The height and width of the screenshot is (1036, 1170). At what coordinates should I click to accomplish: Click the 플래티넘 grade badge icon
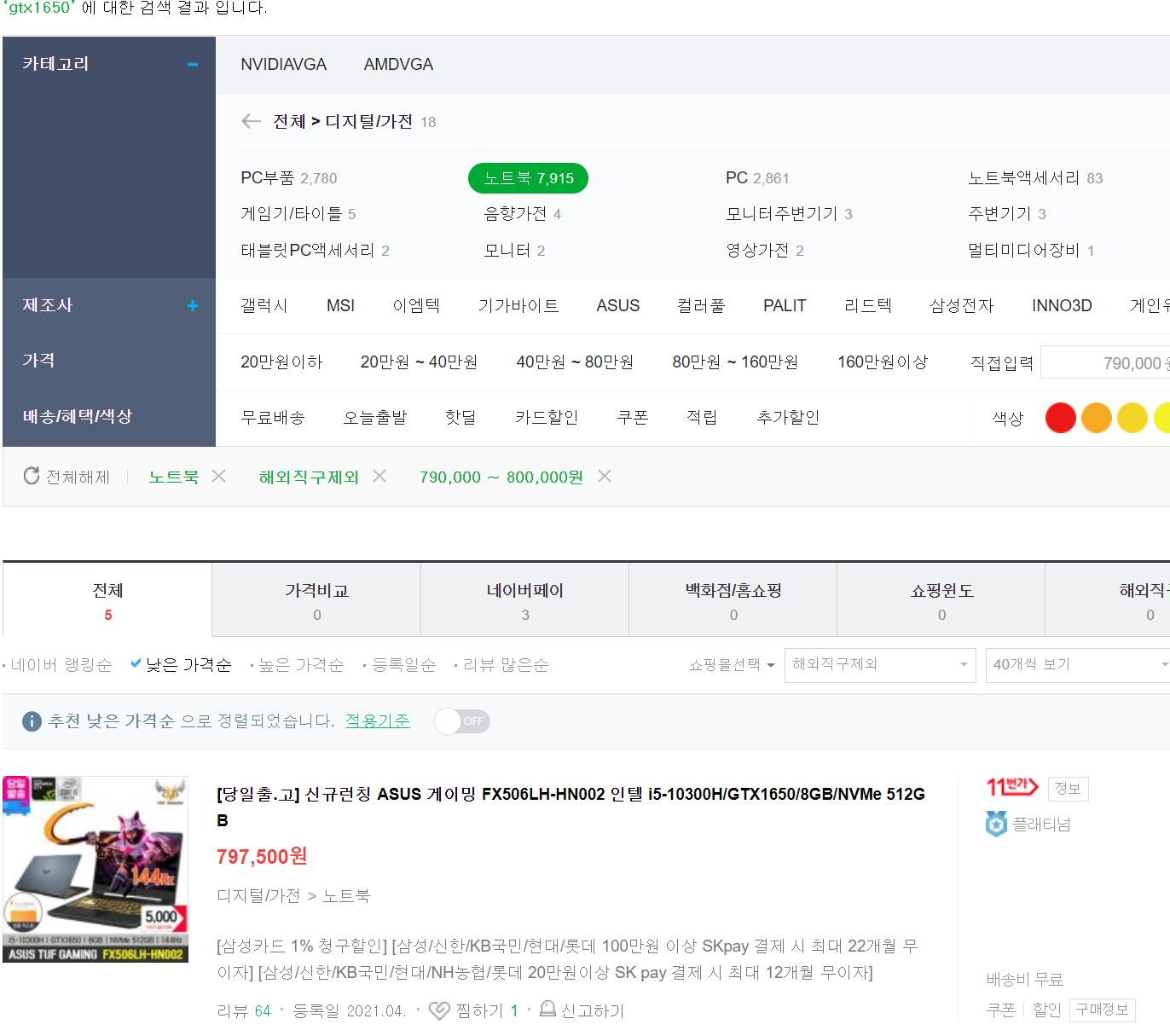tap(996, 824)
